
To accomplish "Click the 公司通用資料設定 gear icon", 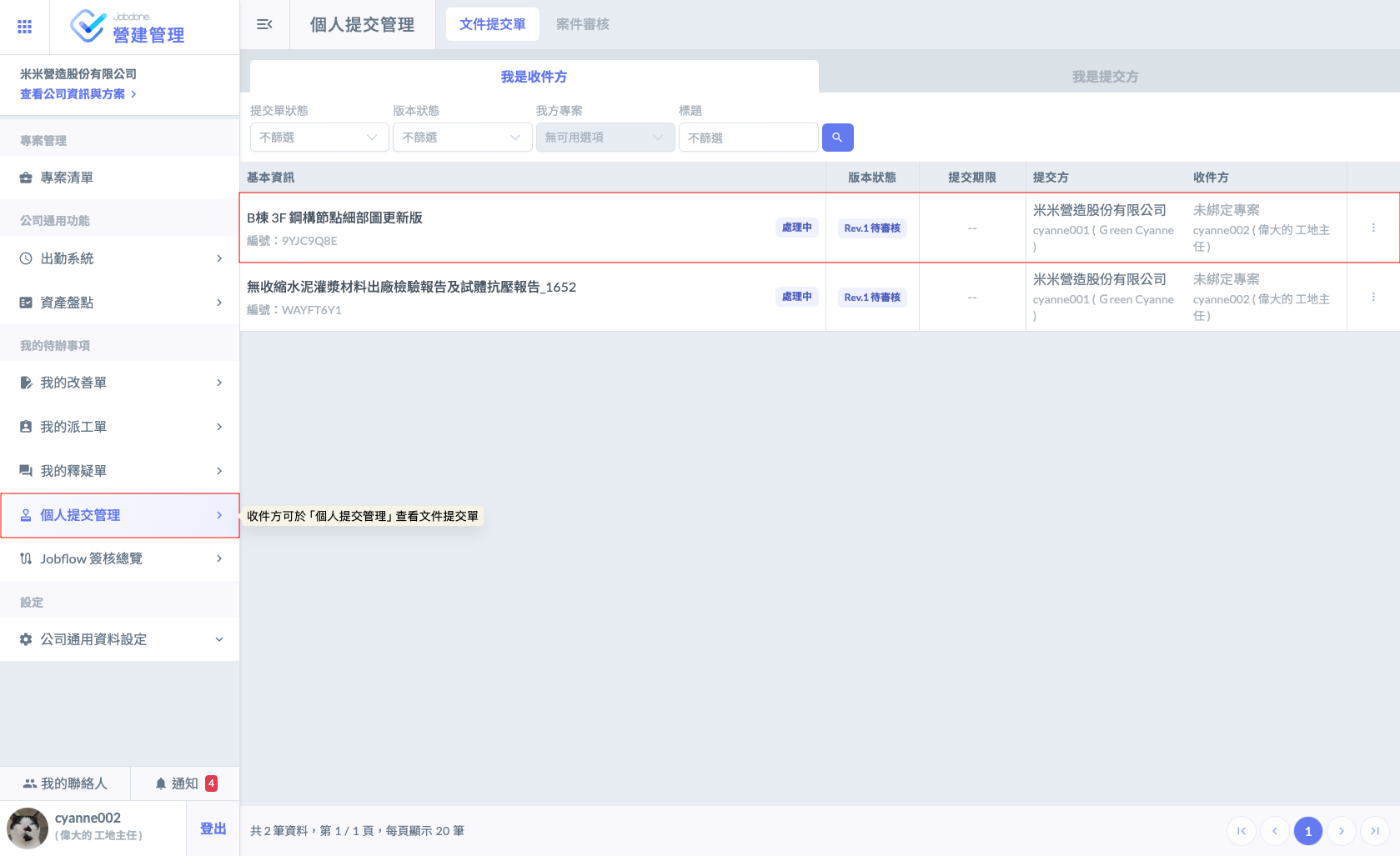I will (x=26, y=639).
